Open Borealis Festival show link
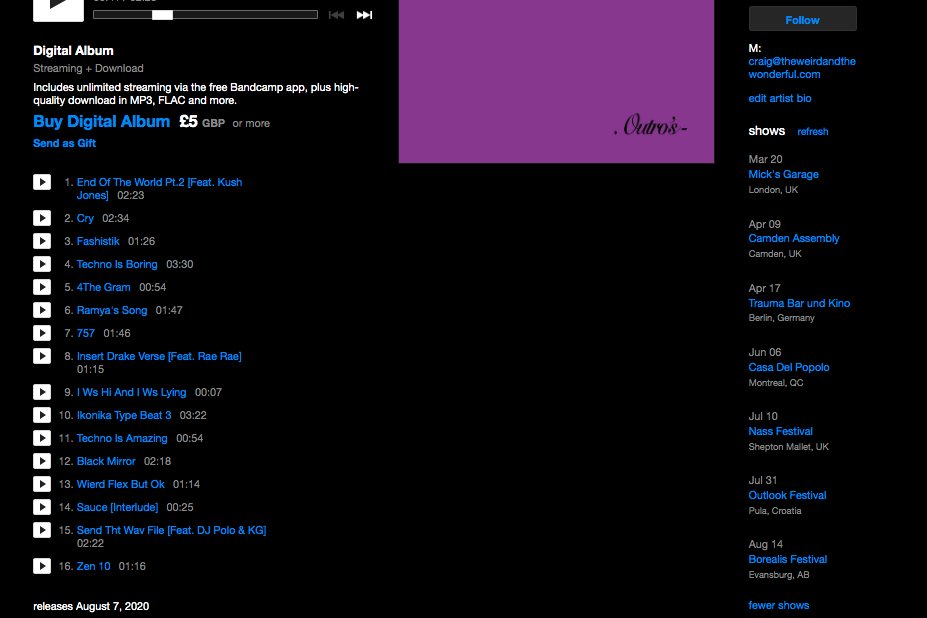Screen dimensions: 927x618 coord(787,559)
